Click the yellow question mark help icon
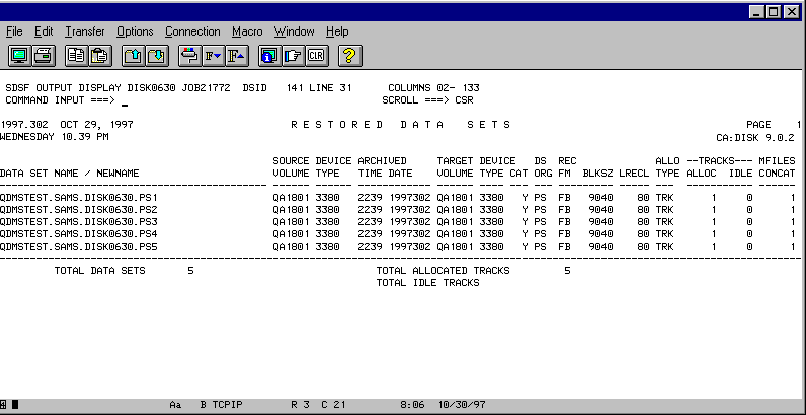This screenshot has width=806, height=415. pyautogui.click(x=349, y=56)
